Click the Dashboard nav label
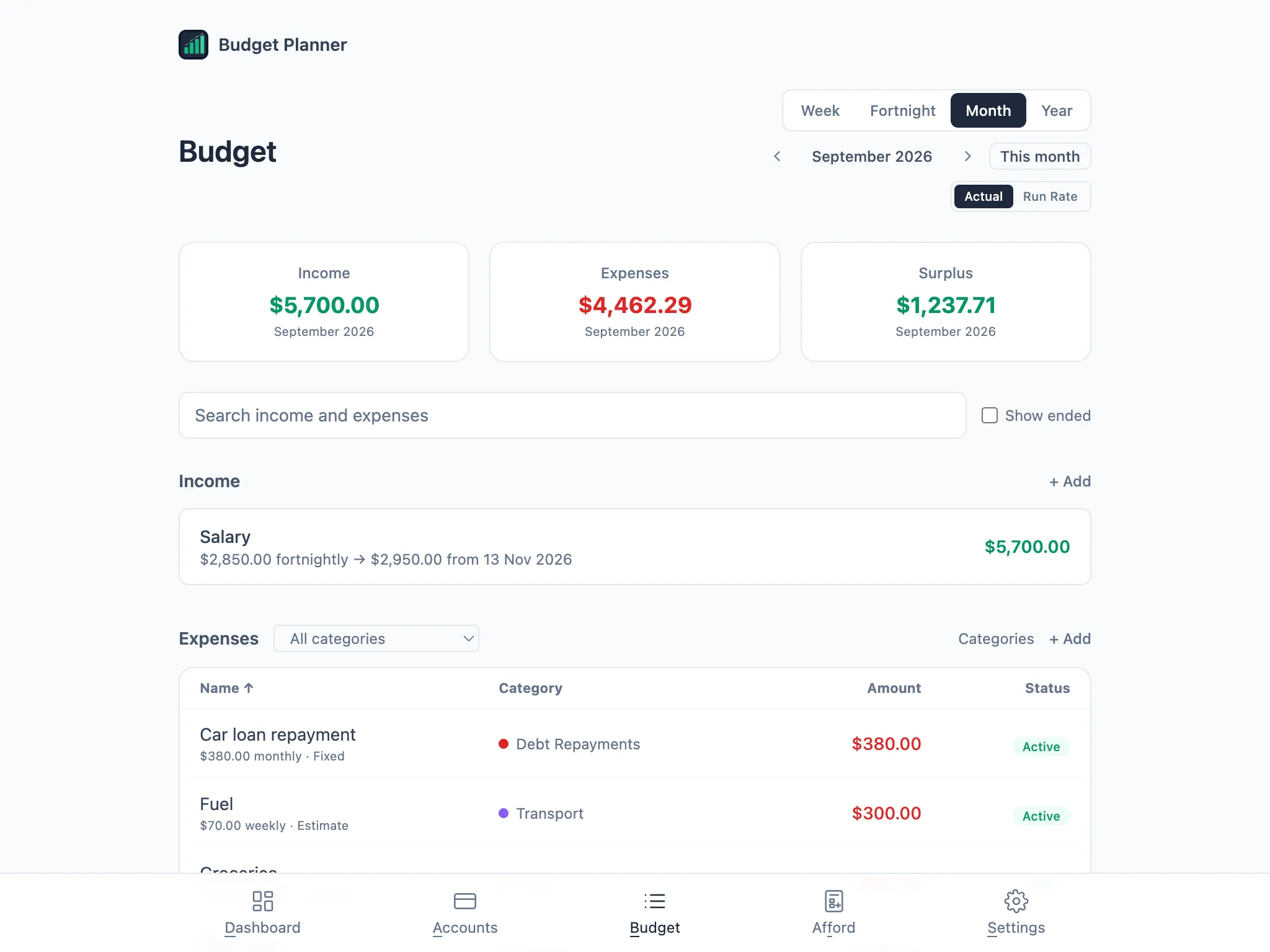This screenshot has width=1270, height=952. (x=262, y=928)
